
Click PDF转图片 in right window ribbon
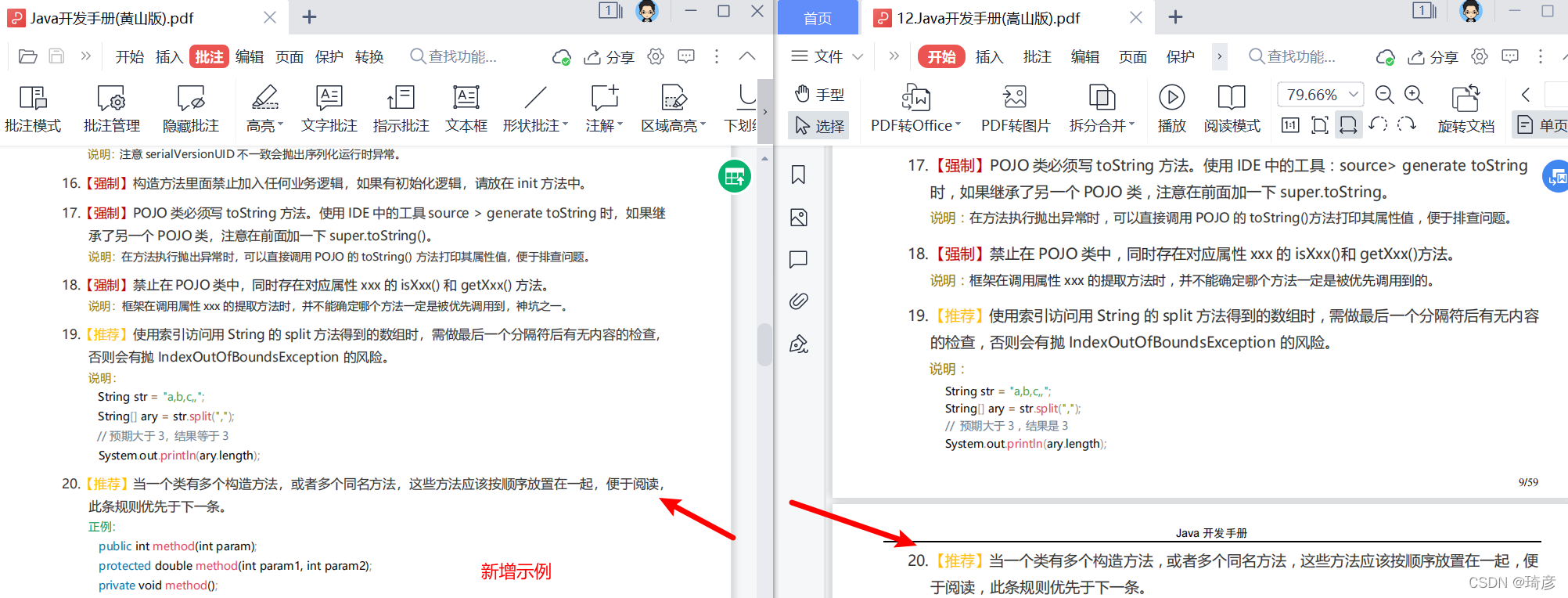coord(1016,108)
